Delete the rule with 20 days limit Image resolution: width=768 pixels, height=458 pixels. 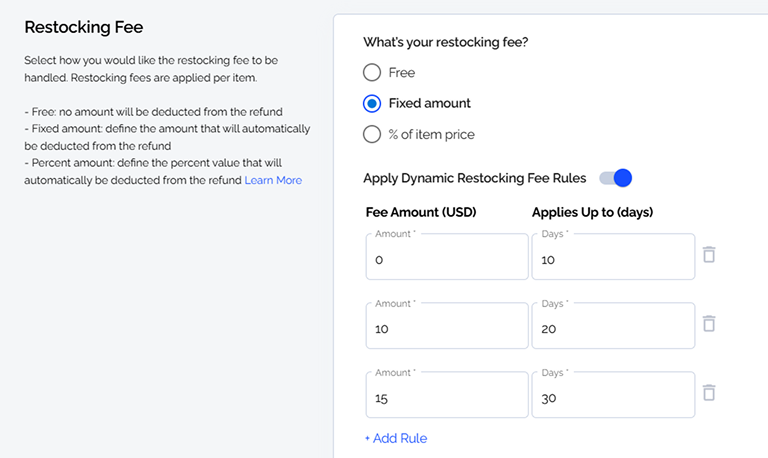pos(709,324)
